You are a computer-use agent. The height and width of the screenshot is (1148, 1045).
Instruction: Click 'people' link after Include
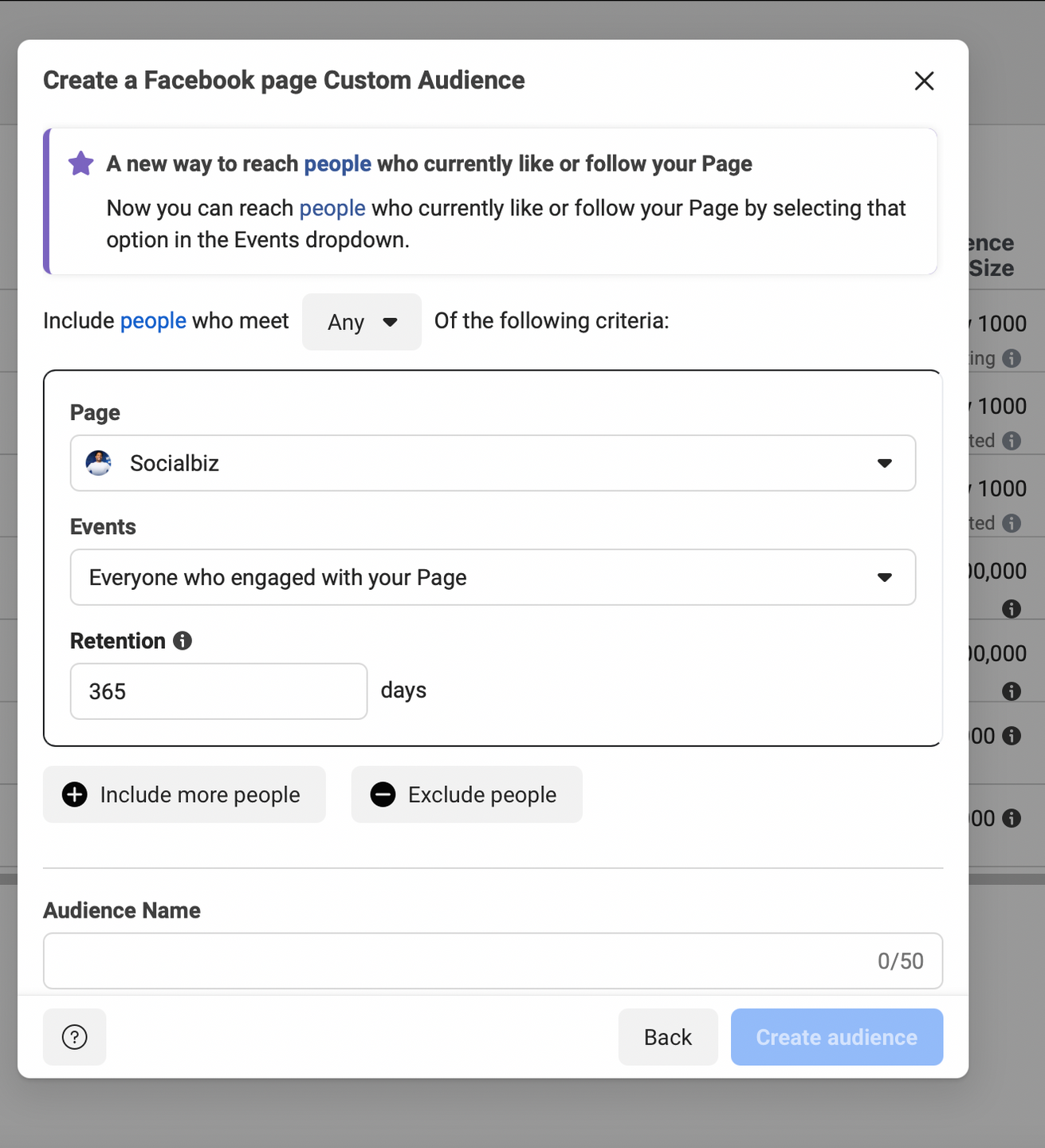(153, 320)
